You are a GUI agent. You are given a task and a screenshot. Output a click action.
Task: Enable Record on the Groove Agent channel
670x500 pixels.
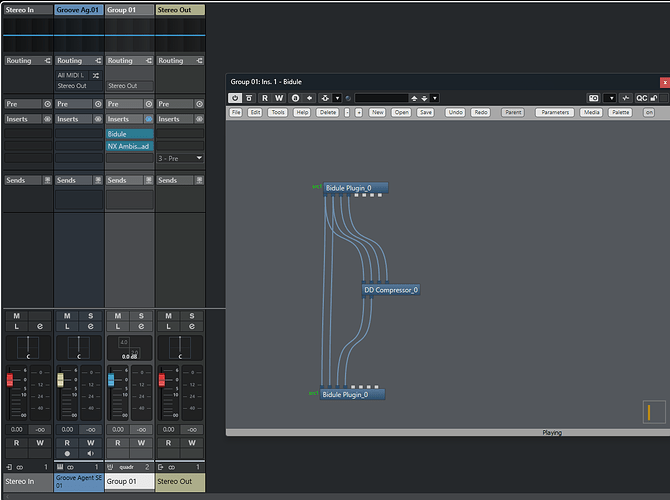click(x=67, y=453)
